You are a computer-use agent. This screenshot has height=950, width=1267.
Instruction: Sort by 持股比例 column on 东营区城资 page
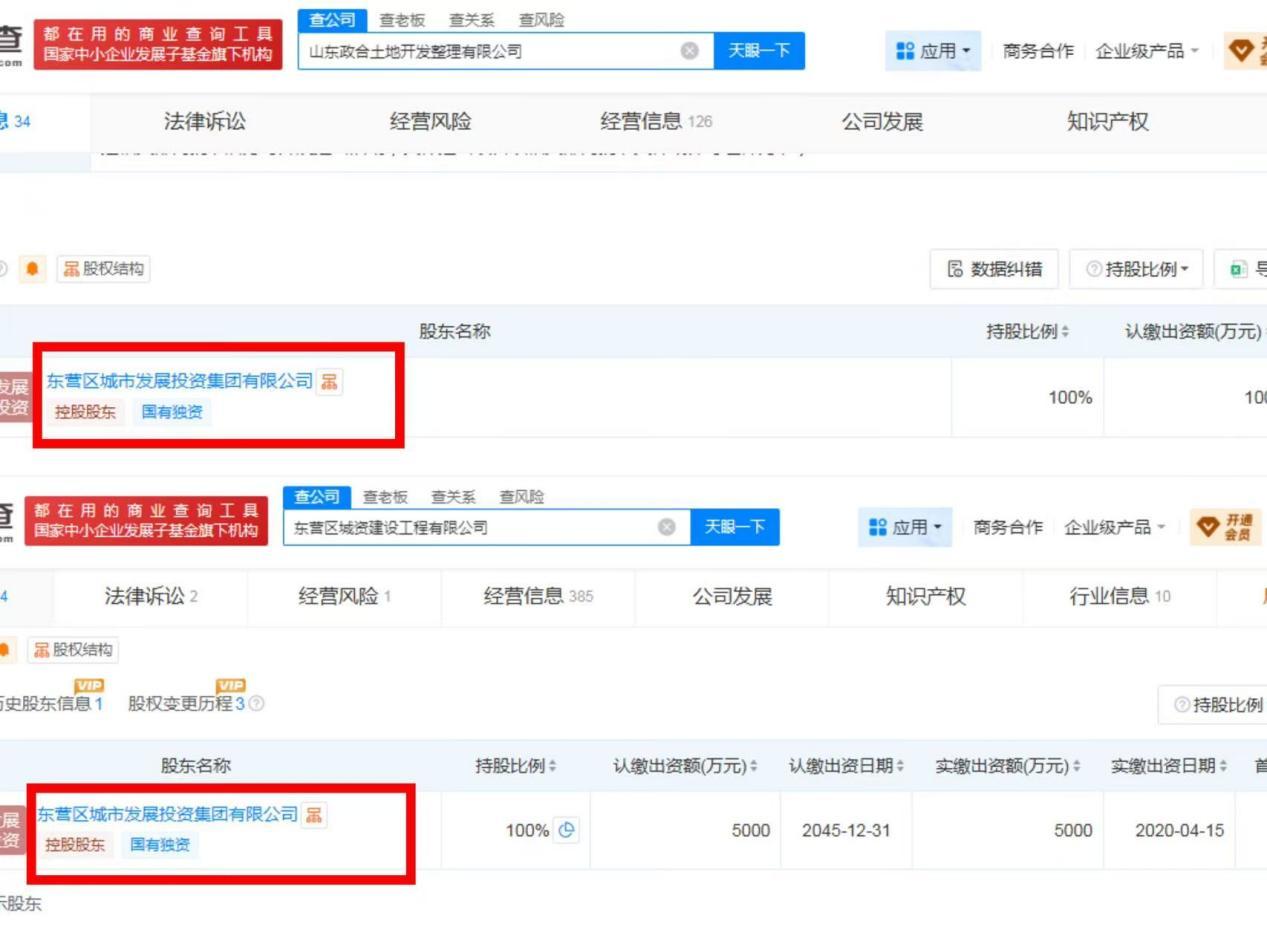point(553,766)
